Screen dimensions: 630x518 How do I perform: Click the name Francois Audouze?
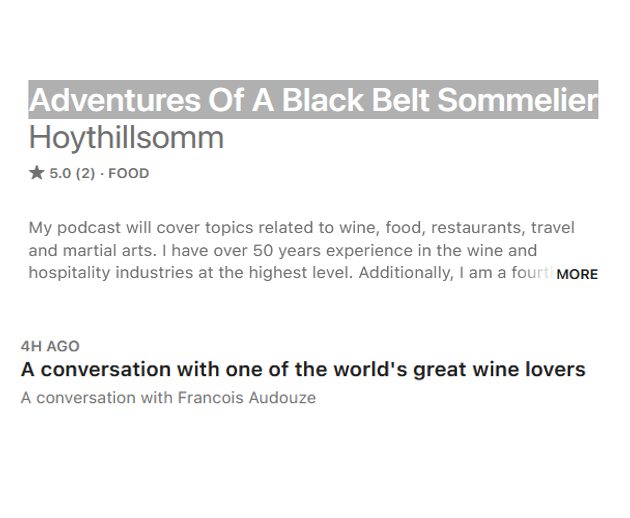[246, 397]
